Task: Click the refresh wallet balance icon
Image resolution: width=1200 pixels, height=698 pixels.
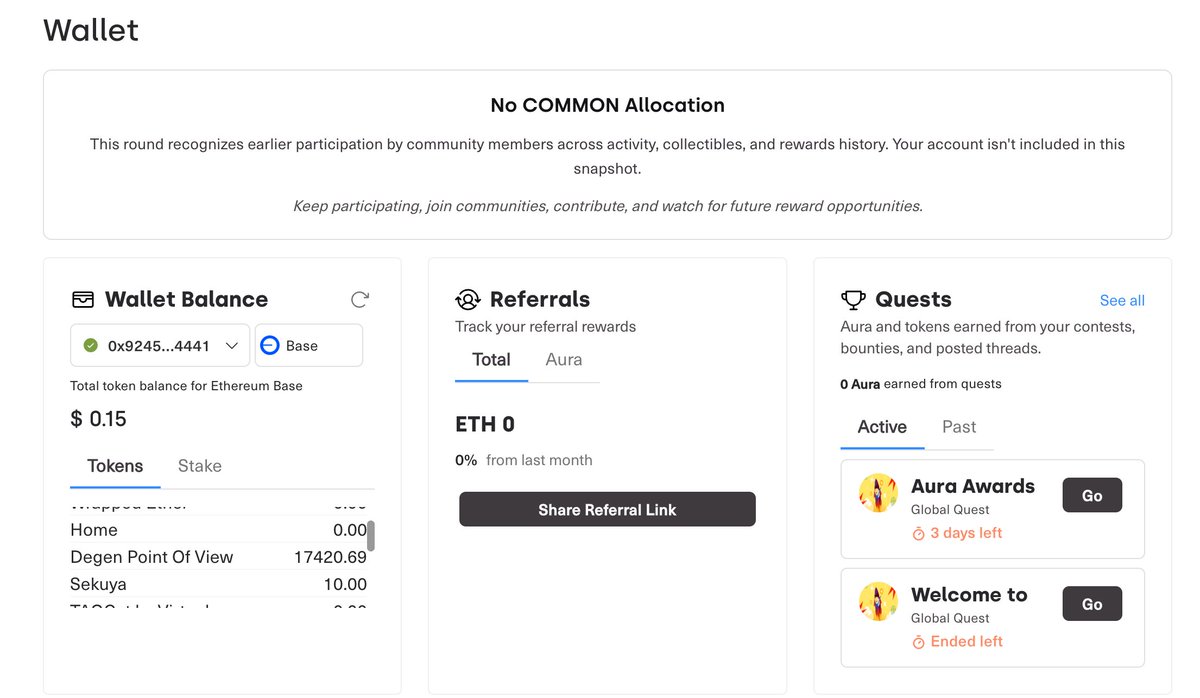Action: click(360, 299)
